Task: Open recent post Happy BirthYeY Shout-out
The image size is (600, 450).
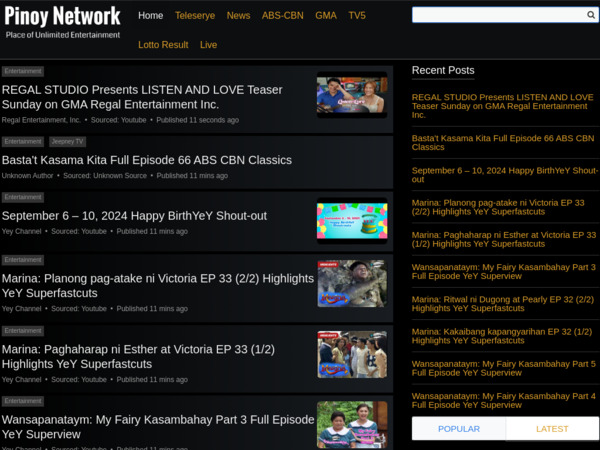Action: pos(505,175)
